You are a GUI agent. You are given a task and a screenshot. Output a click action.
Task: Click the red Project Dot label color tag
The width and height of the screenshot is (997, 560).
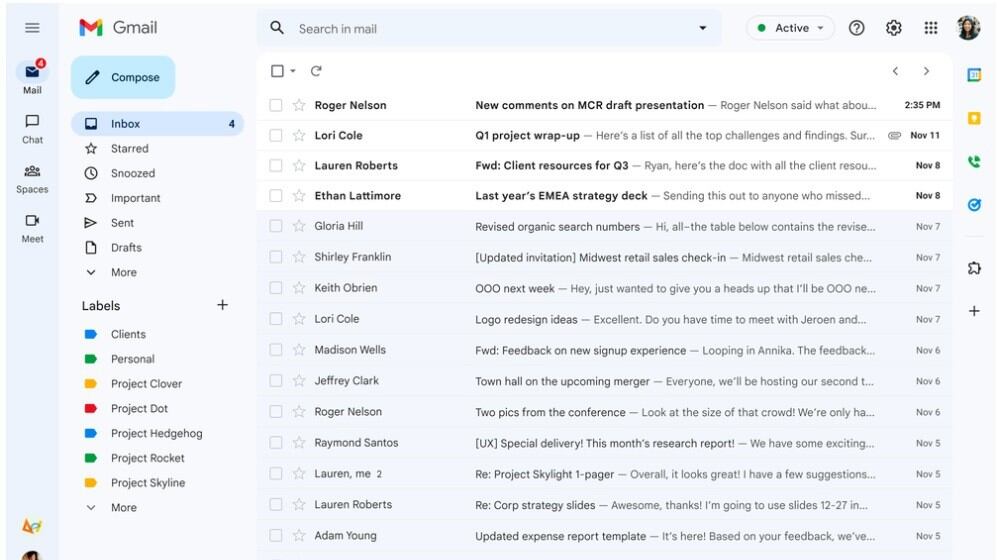point(91,409)
